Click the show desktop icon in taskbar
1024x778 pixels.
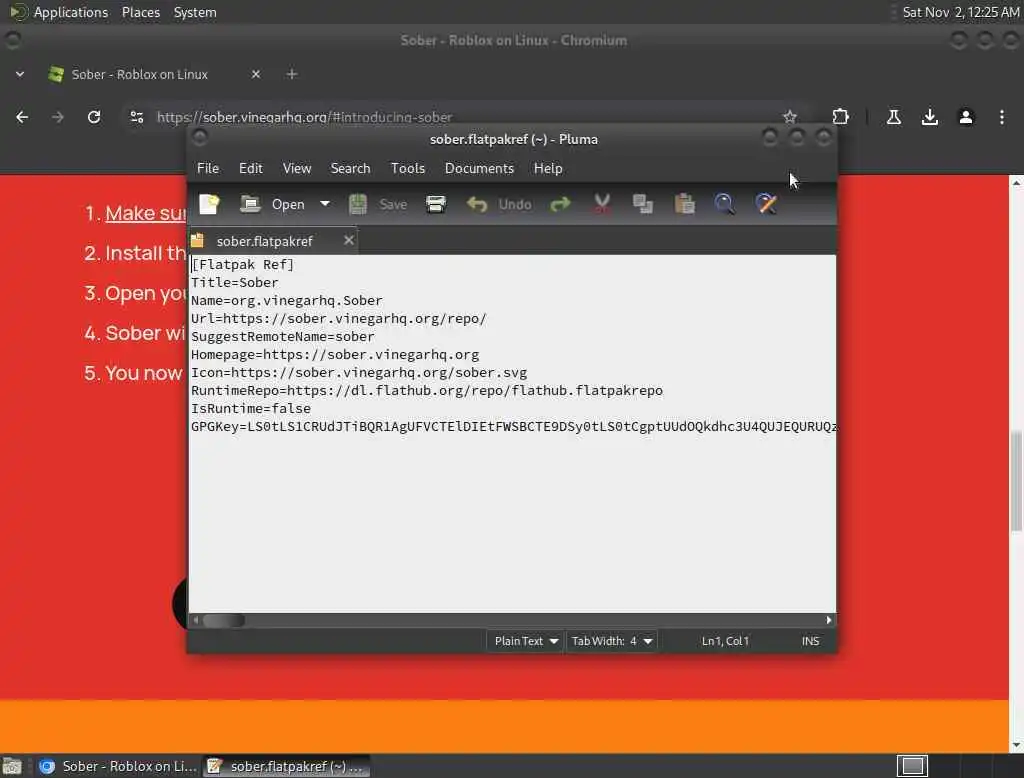(12, 766)
